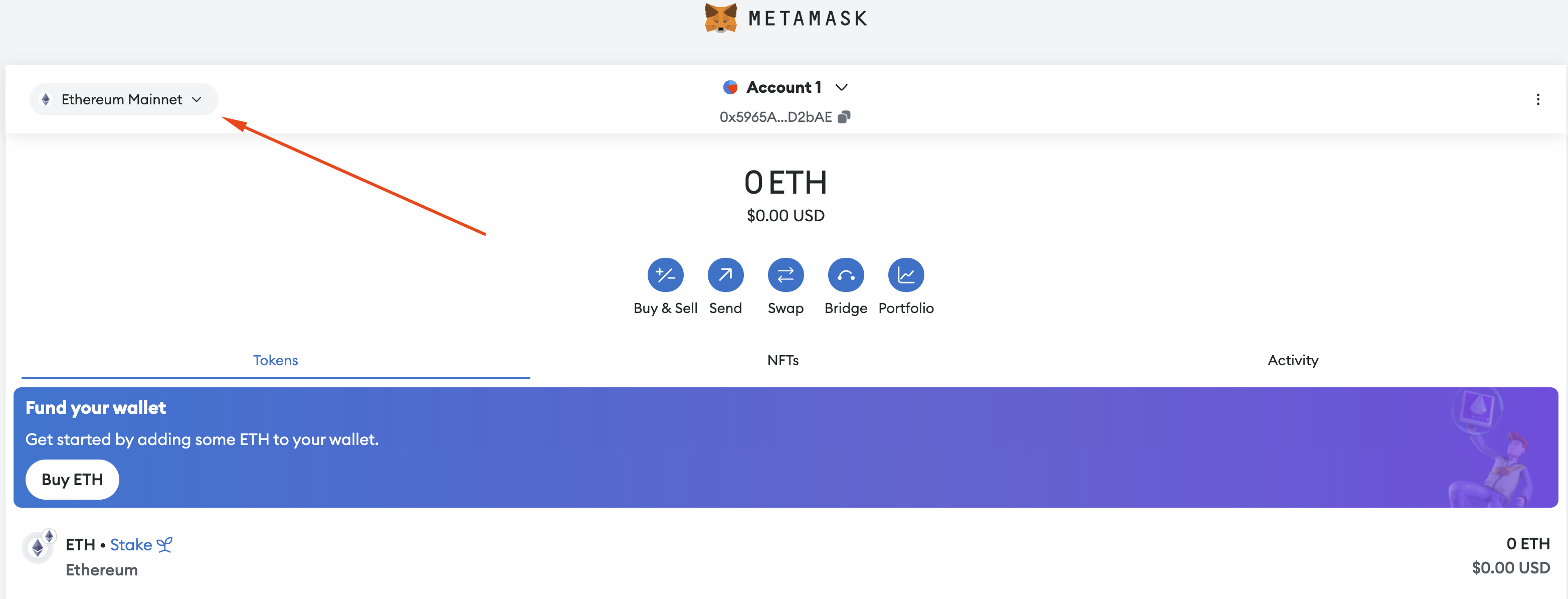Switch to the NFTs tab
The width and height of the screenshot is (1568, 599).
[783, 360]
